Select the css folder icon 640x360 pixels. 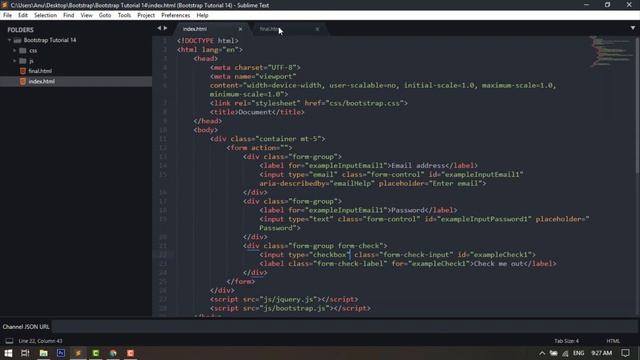click(23, 51)
